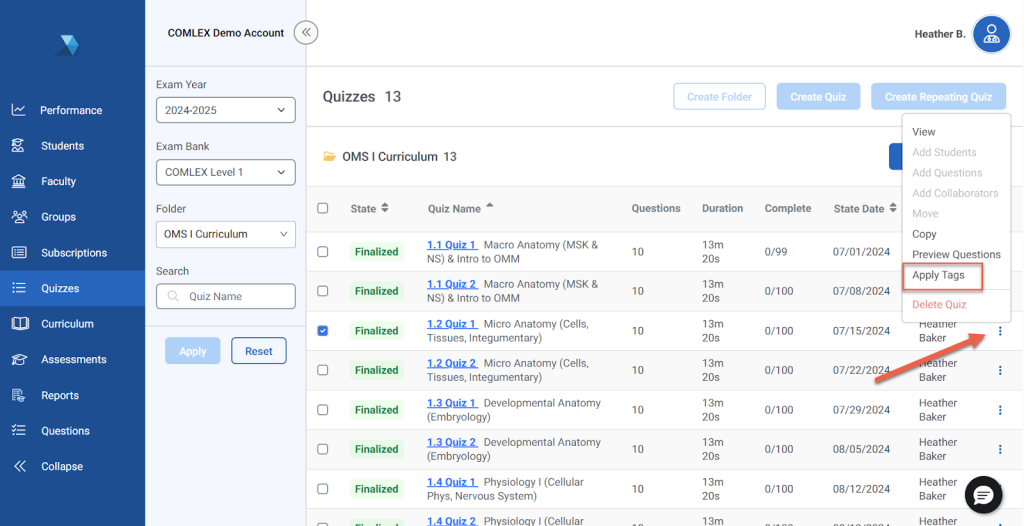This screenshot has width=1024, height=526.
Task: Open the live chat bubble icon
Action: [x=983, y=495]
